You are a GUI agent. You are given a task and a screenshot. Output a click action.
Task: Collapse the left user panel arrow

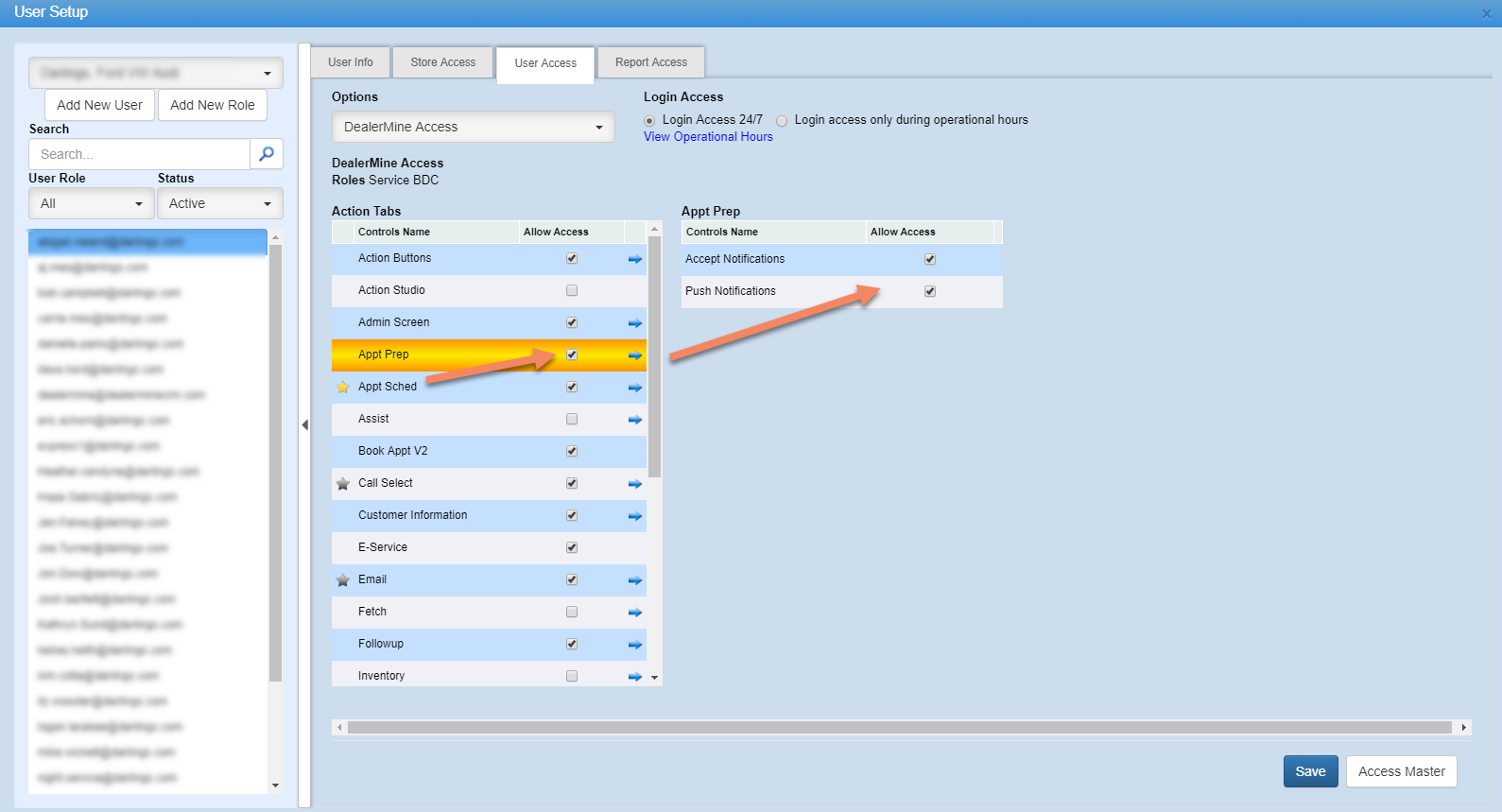(x=304, y=425)
